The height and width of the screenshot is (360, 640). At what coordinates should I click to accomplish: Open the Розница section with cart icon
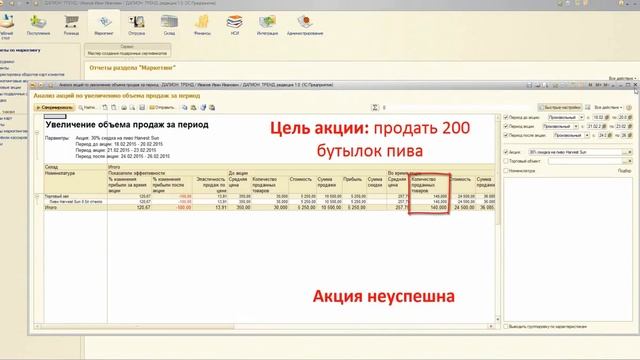tap(71, 25)
